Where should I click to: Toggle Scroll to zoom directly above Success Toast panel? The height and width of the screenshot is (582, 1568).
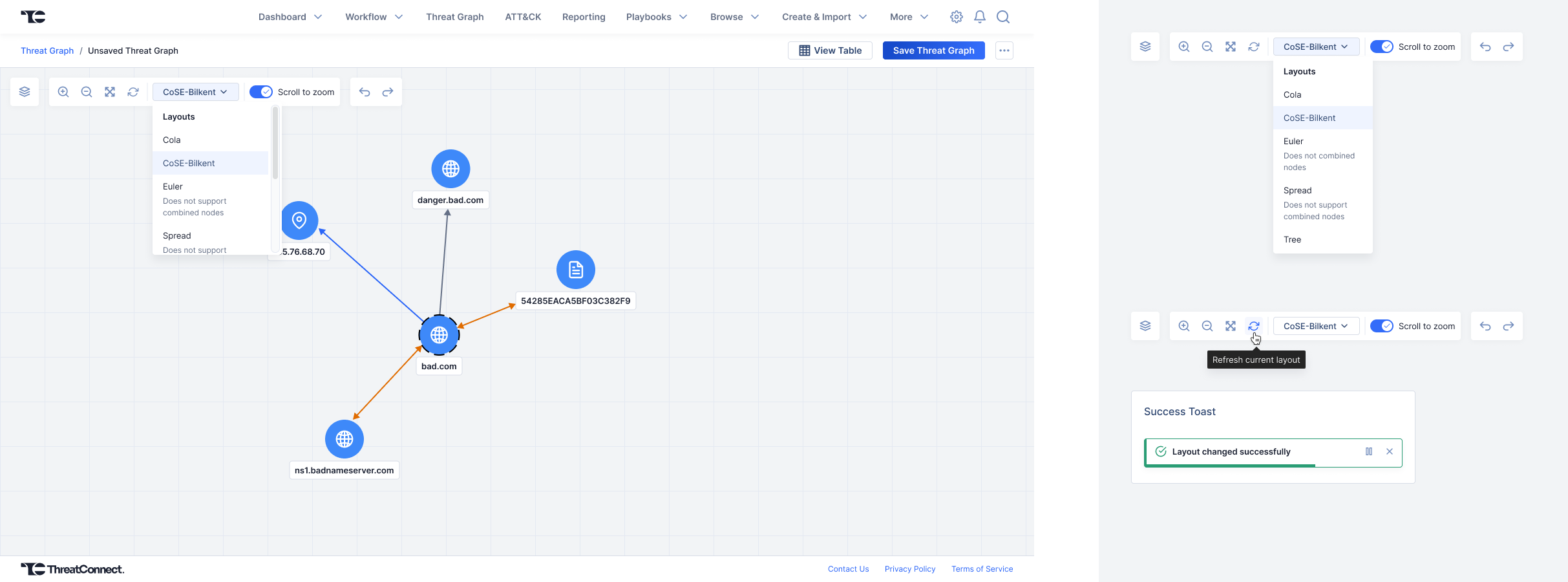[x=1382, y=326]
